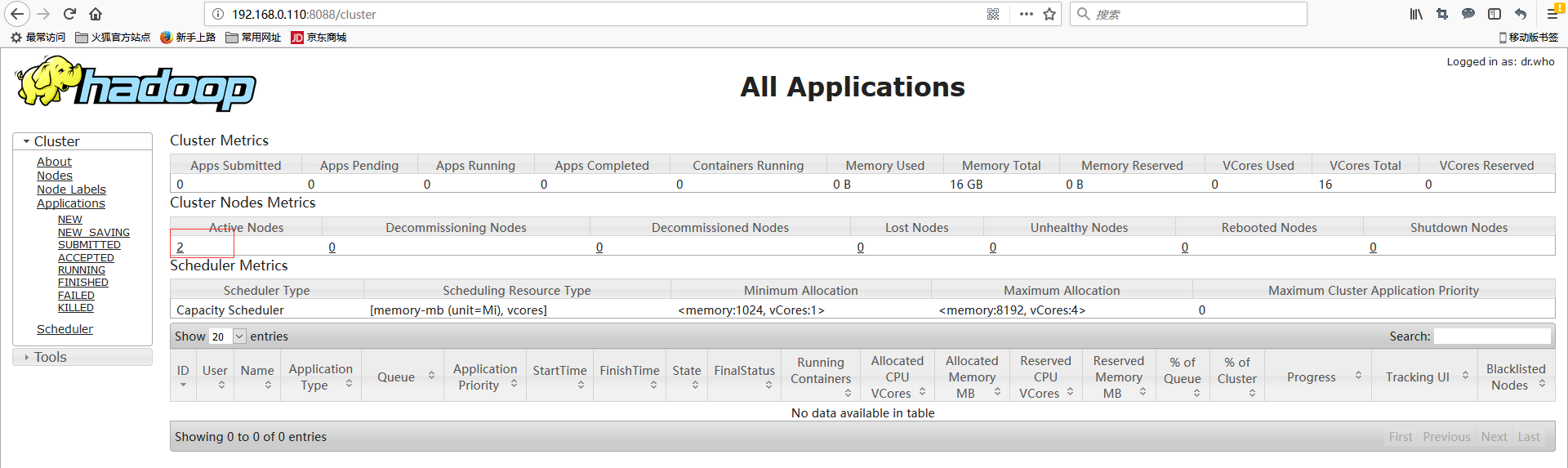Sort table by User column
The height and width of the screenshot is (468, 1568).
point(216,377)
